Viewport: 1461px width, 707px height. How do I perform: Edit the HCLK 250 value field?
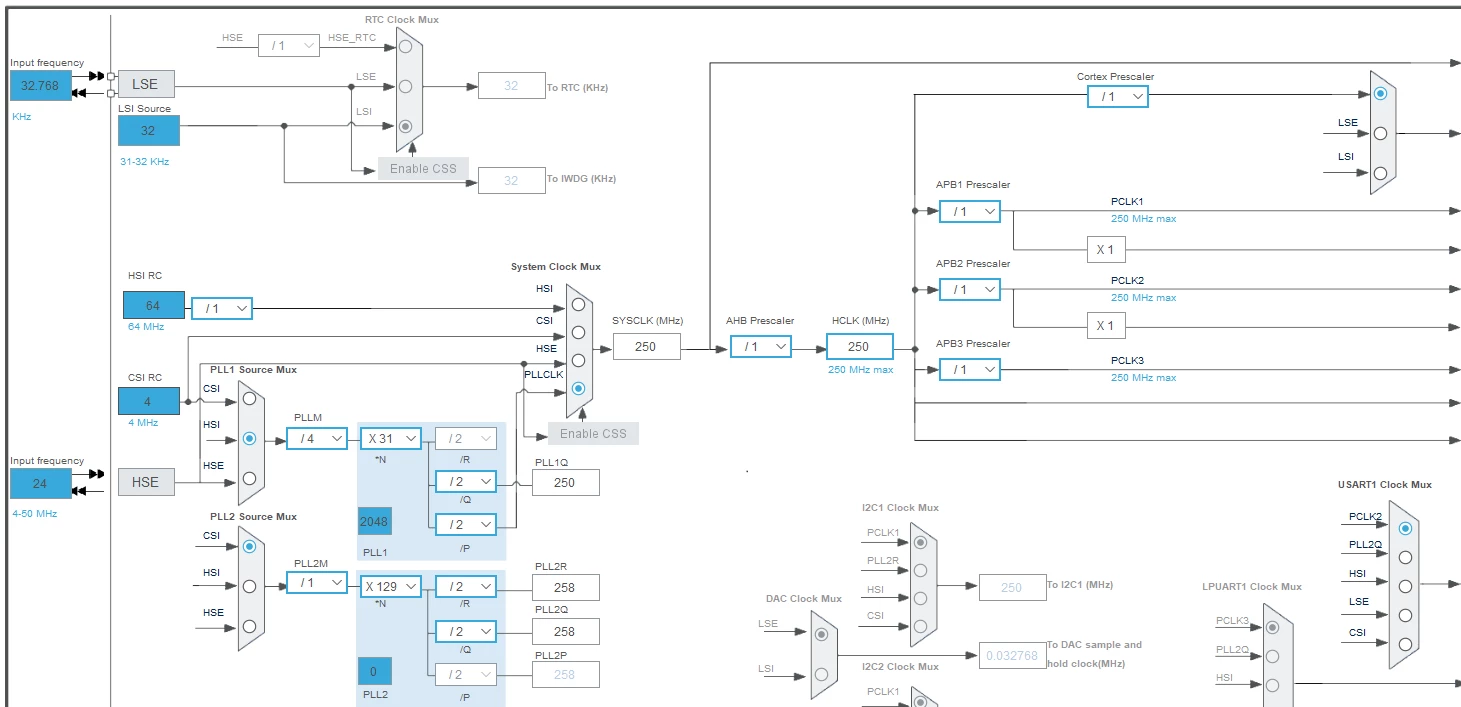tap(860, 346)
